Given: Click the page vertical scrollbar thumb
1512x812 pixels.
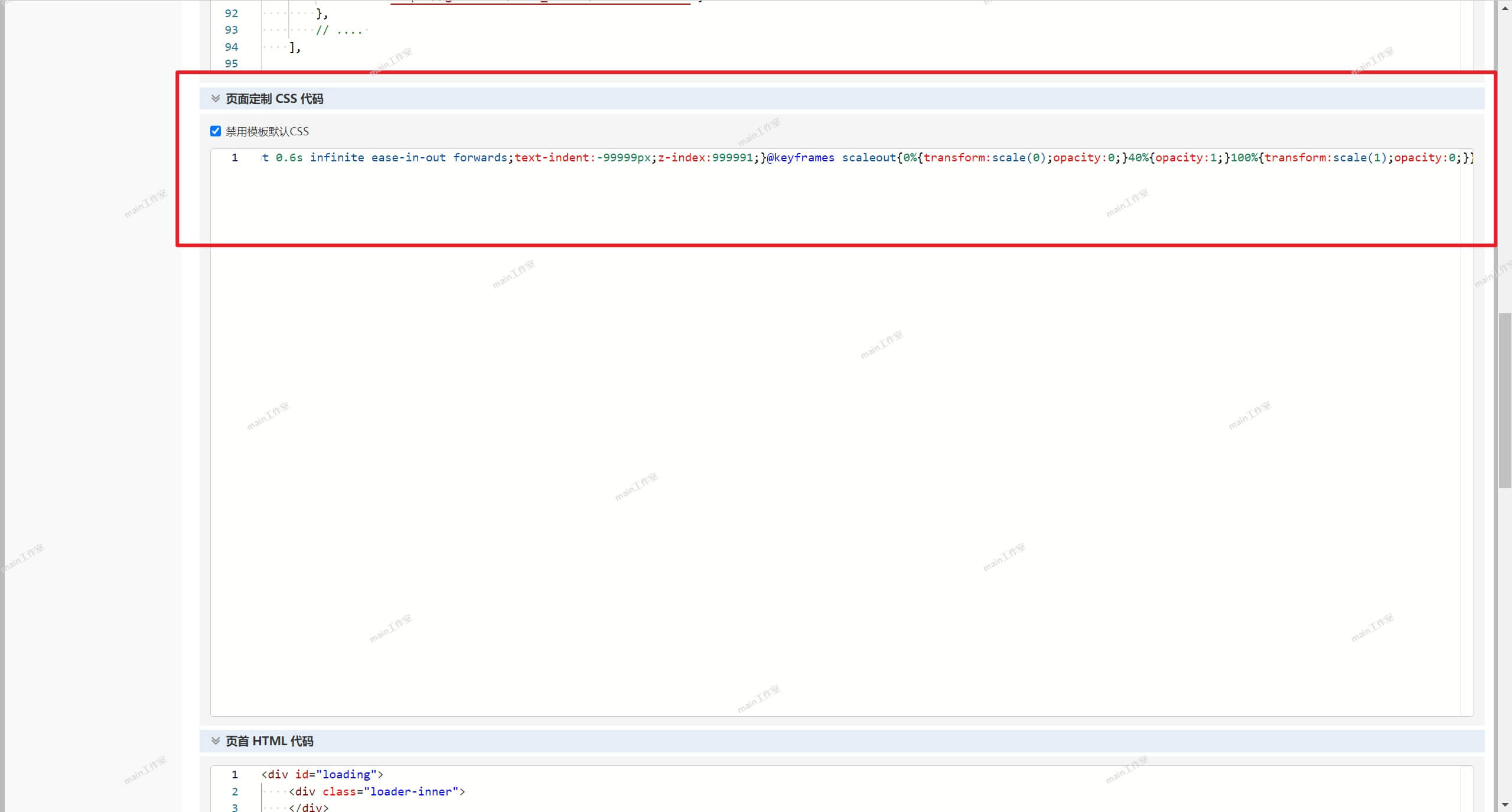Looking at the screenshot, I should tap(1505, 401).
